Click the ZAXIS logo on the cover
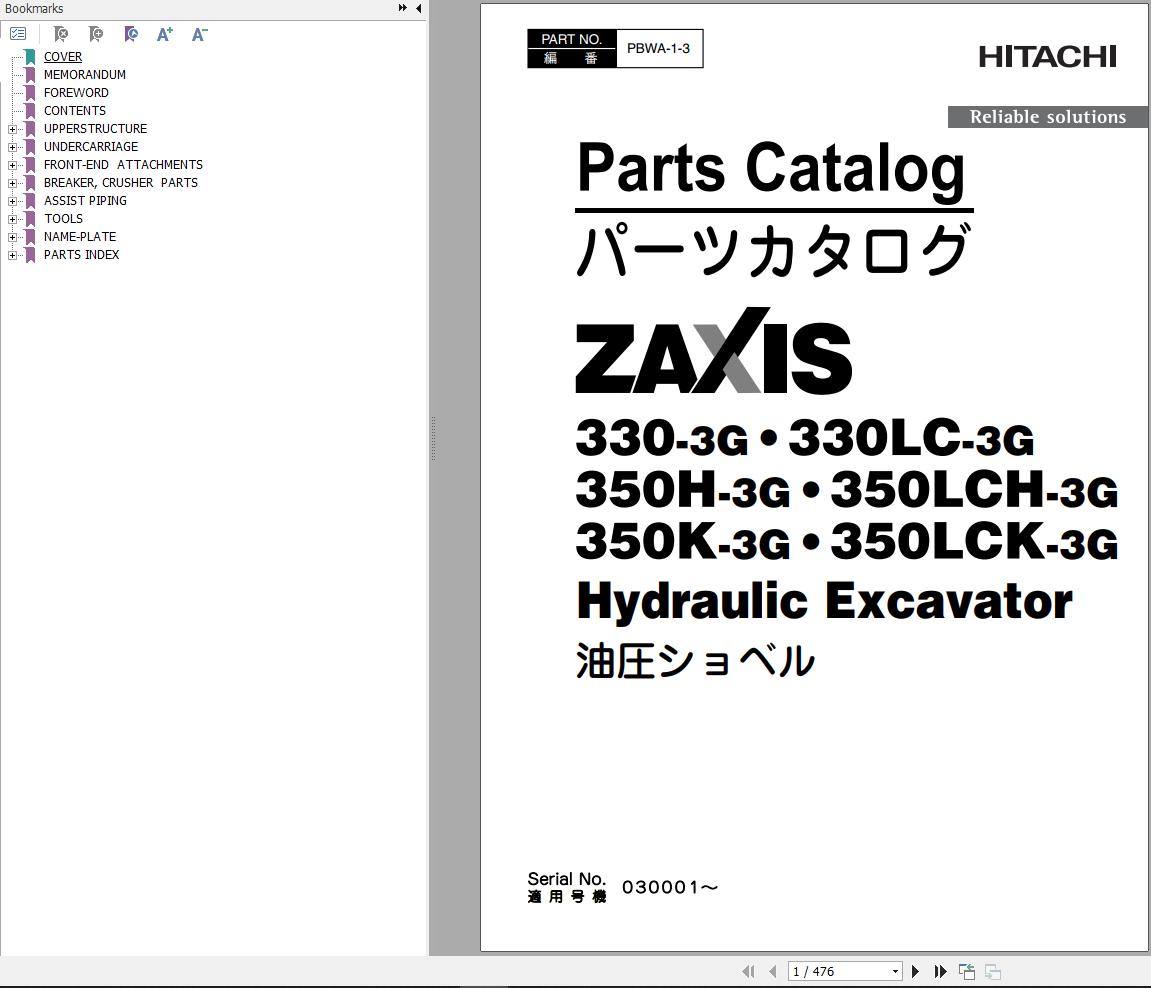Viewport: 1151px width, 988px height. click(714, 352)
